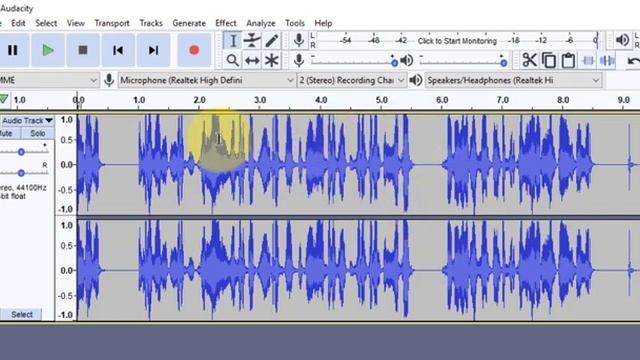The image size is (640, 360).
Task: Open the Analyze menu
Action: [x=261, y=23]
